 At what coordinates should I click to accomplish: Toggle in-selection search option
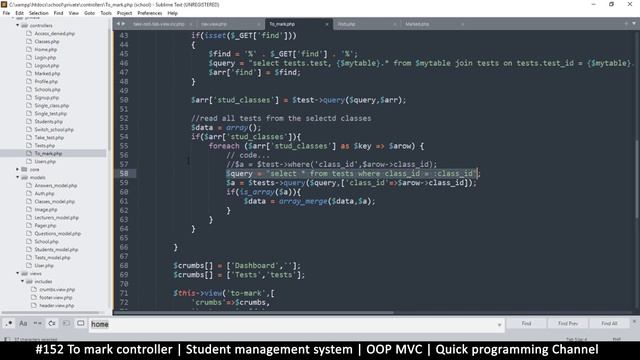point(66,324)
